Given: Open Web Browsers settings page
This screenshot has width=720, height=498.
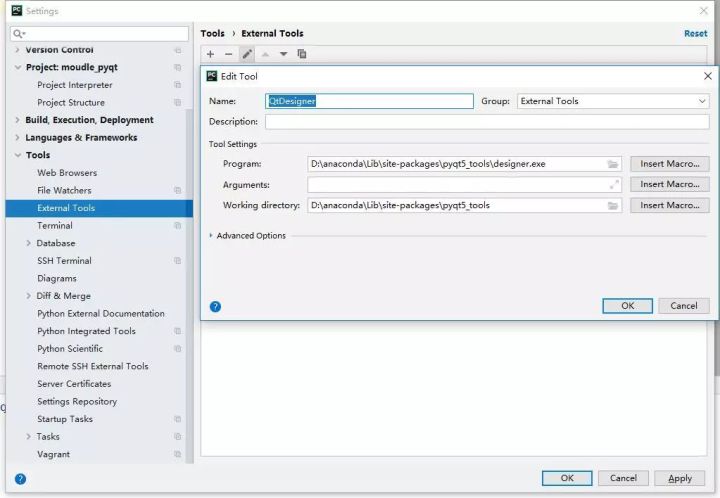Looking at the screenshot, I should (x=67, y=173).
